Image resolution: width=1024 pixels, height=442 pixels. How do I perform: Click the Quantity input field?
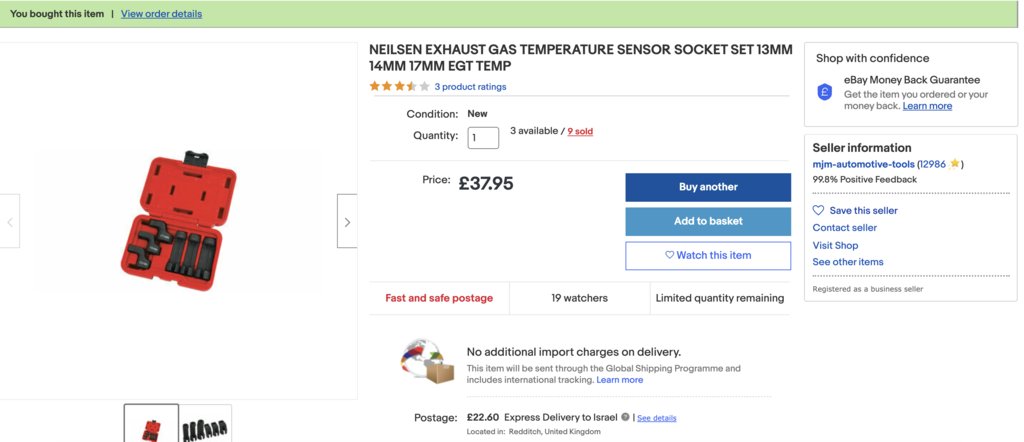(x=483, y=138)
